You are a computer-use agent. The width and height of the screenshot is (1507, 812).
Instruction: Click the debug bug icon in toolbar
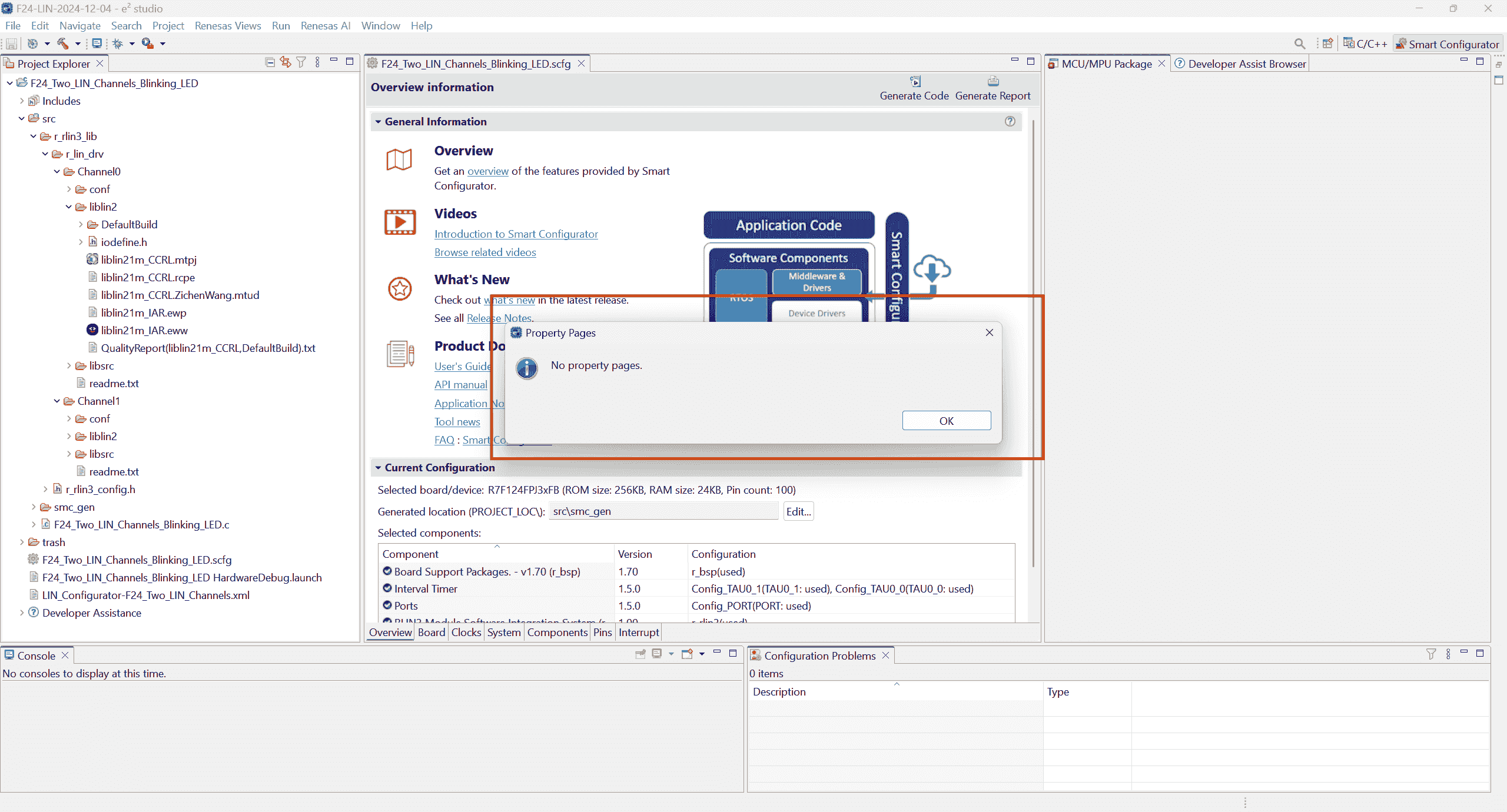[x=118, y=44]
